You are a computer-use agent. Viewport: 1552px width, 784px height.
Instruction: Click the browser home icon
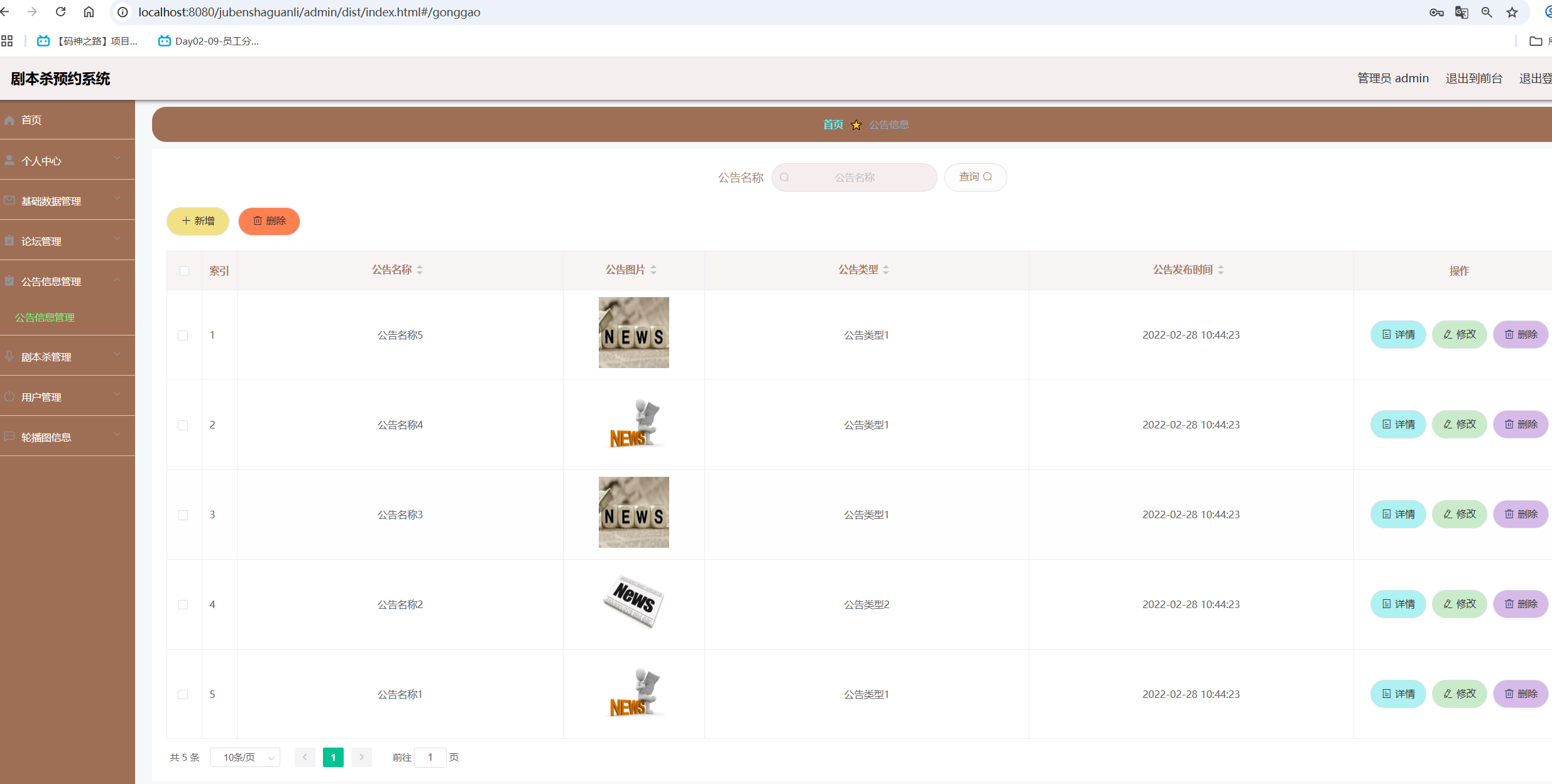[x=89, y=12]
